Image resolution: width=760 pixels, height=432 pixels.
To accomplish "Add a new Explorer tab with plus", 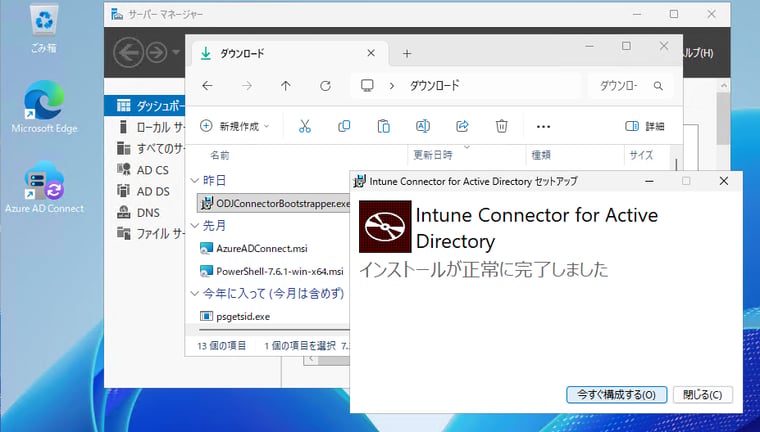I will (407, 54).
